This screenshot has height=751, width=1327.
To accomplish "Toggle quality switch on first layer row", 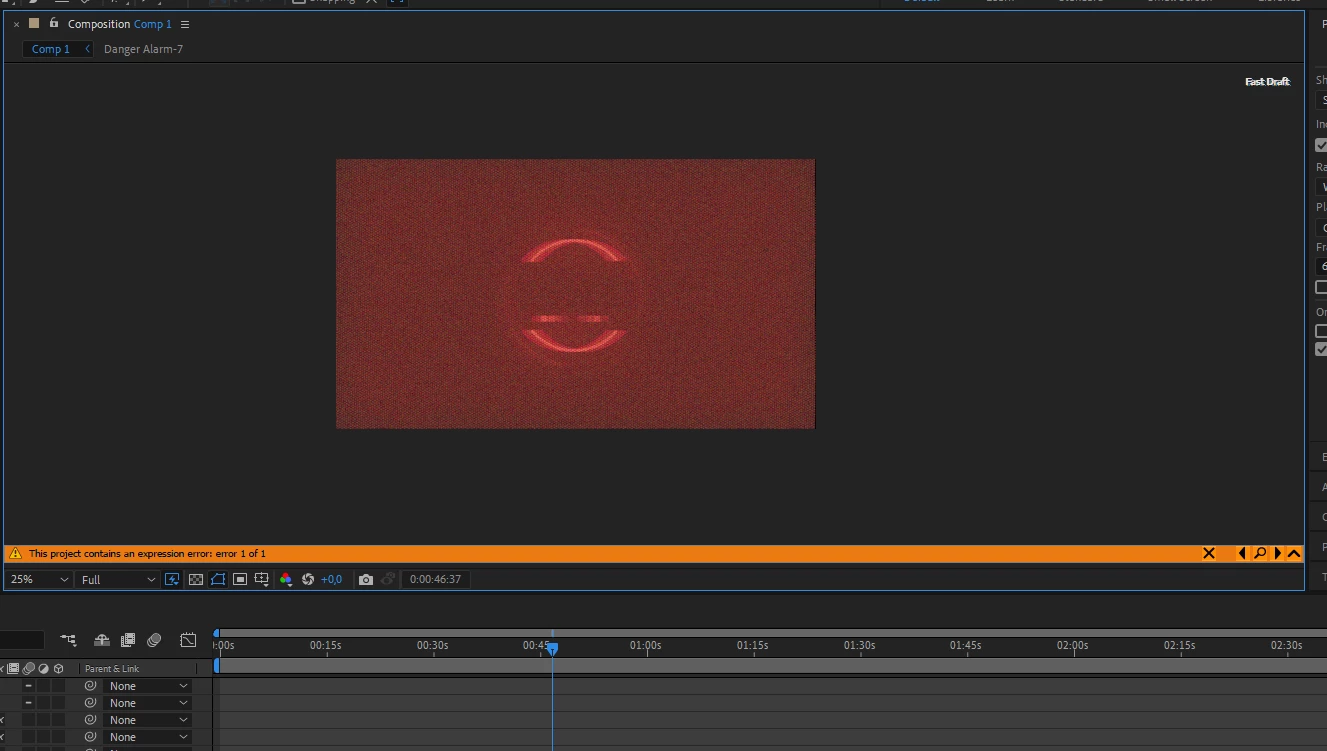I will coord(28,686).
